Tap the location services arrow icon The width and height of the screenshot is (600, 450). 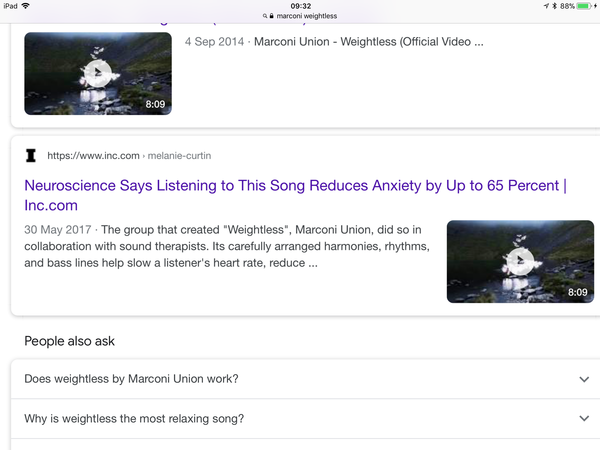pos(546,6)
